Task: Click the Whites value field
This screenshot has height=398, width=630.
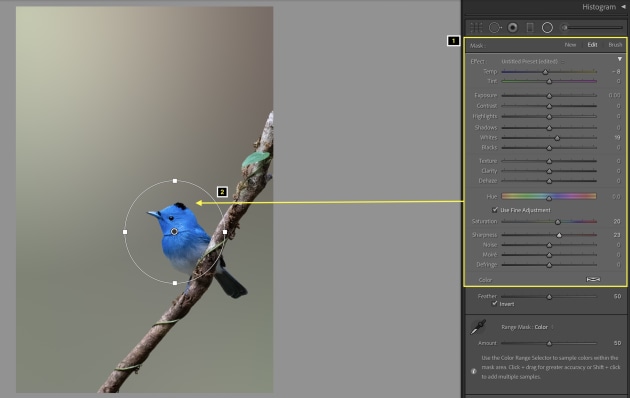Action: point(617,137)
